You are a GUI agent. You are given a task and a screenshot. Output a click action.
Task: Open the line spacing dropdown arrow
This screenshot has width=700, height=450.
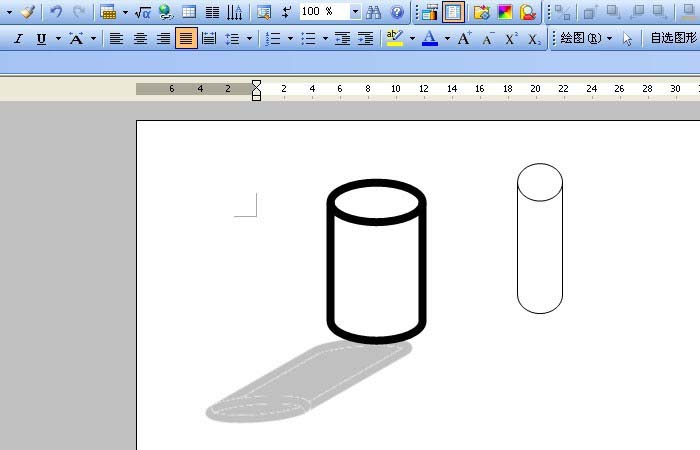(x=248, y=39)
